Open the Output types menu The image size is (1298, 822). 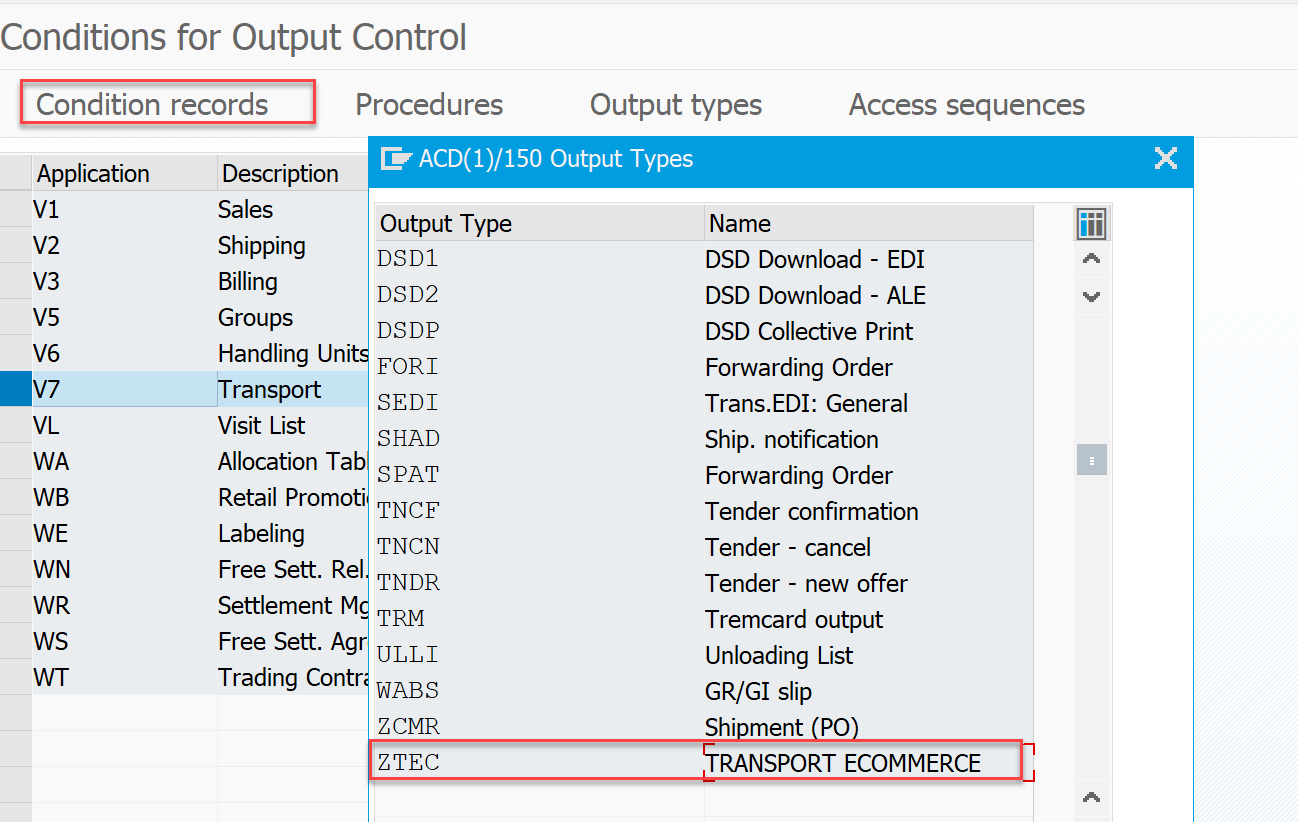[675, 105]
